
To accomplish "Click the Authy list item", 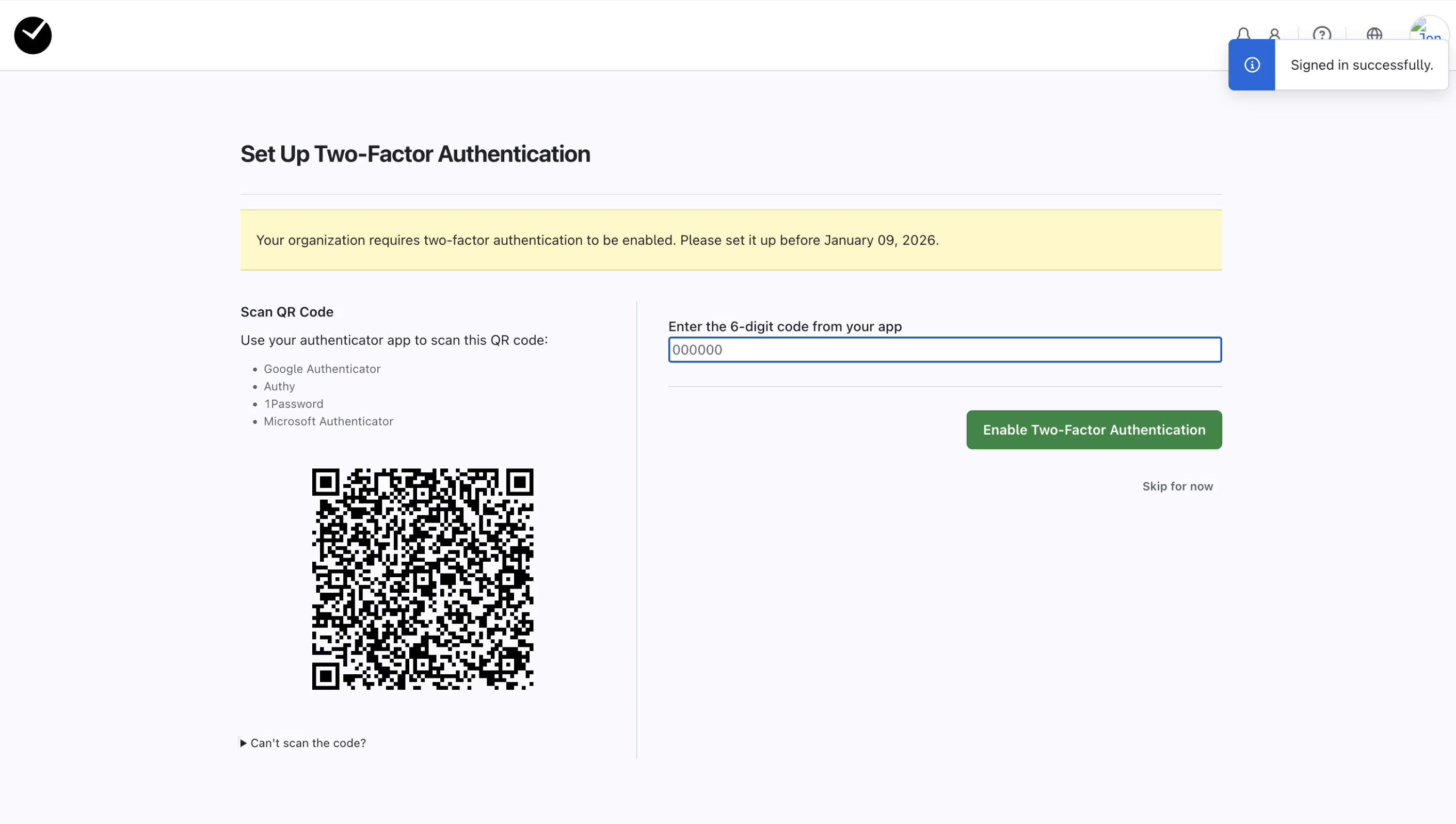I will click(x=279, y=387).
